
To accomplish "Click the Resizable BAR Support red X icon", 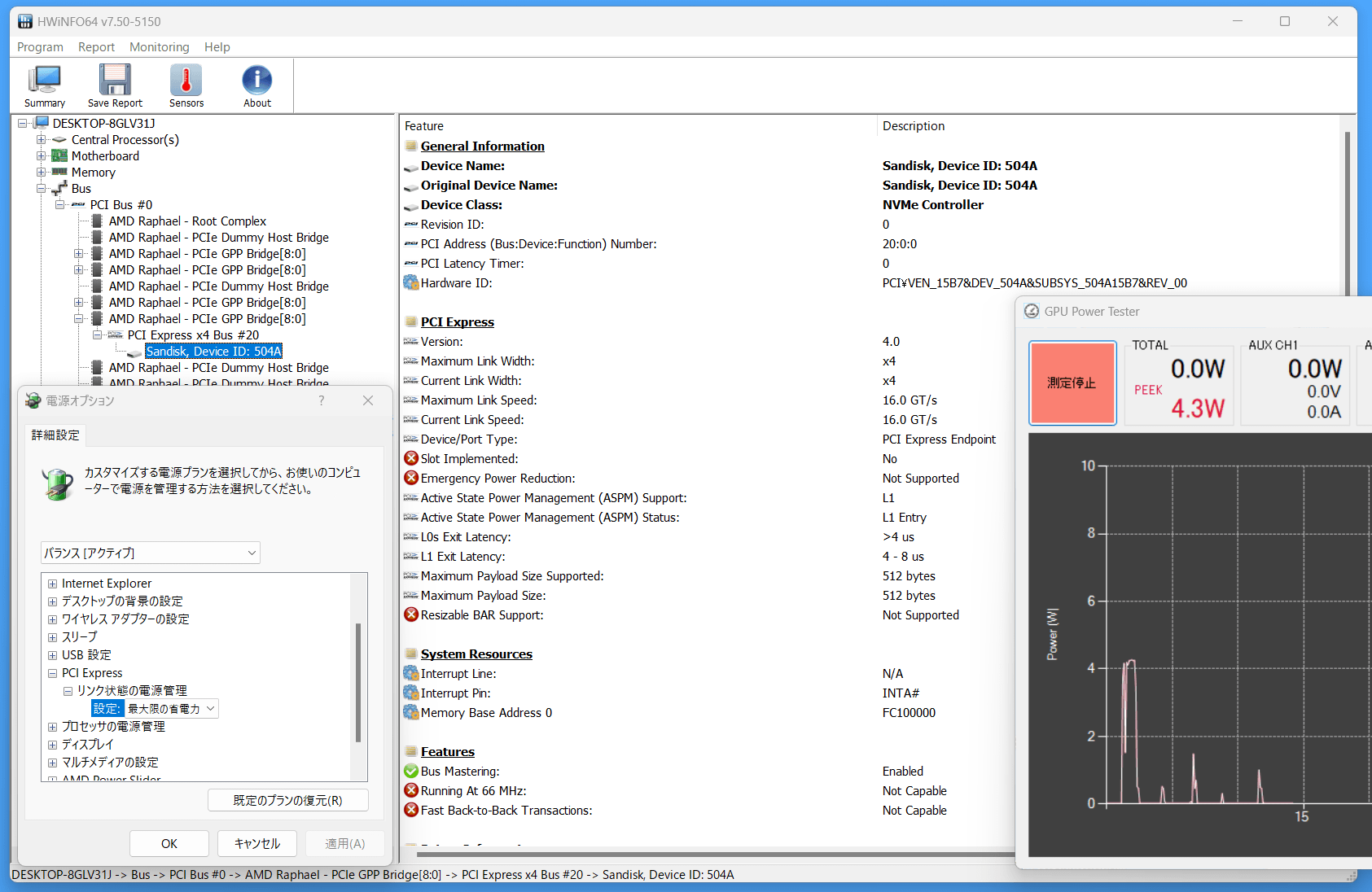I will click(x=411, y=614).
